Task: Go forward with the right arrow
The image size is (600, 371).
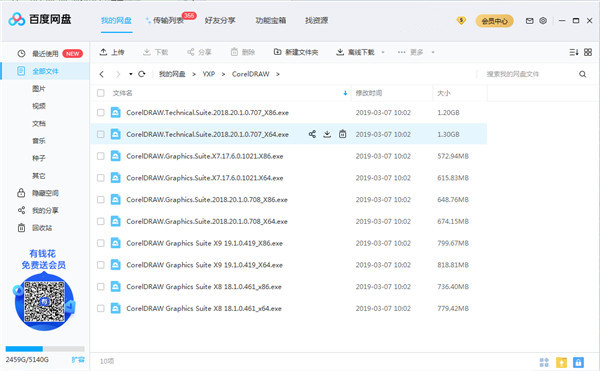Action: point(118,74)
